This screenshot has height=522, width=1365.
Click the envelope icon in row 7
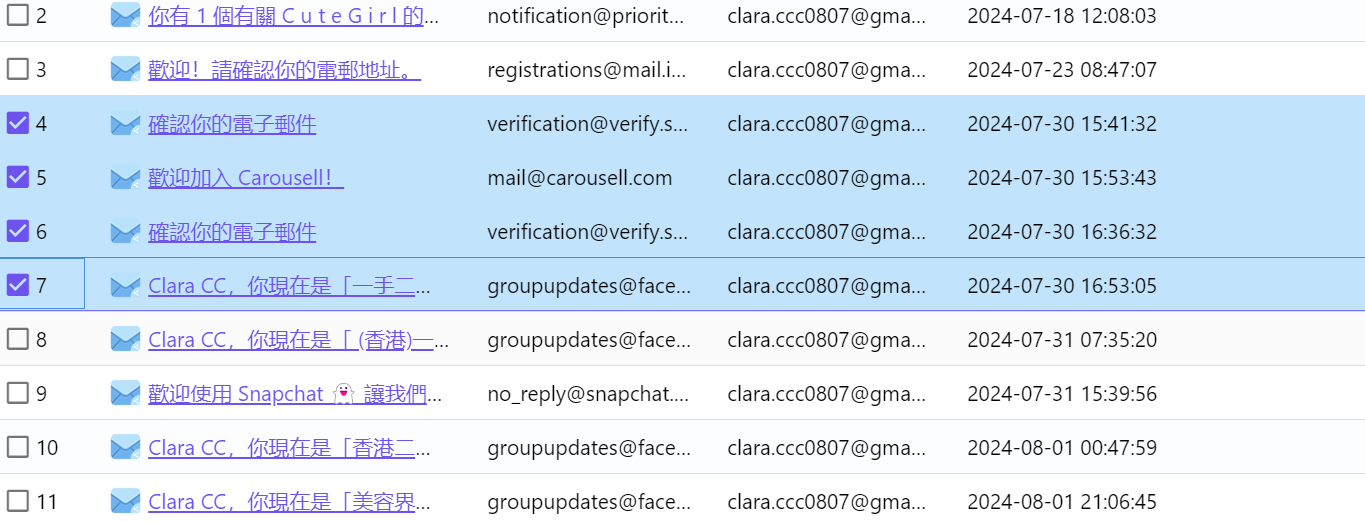[125, 285]
